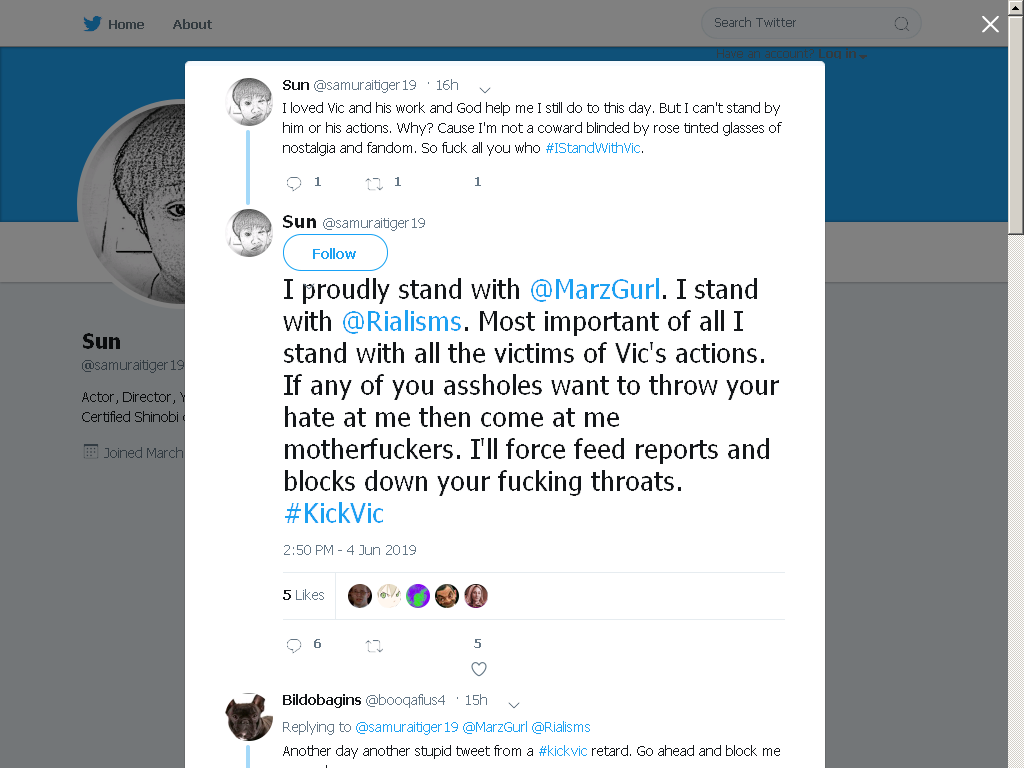
Task: Click retweet icon under main tweet
Action: point(374,646)
